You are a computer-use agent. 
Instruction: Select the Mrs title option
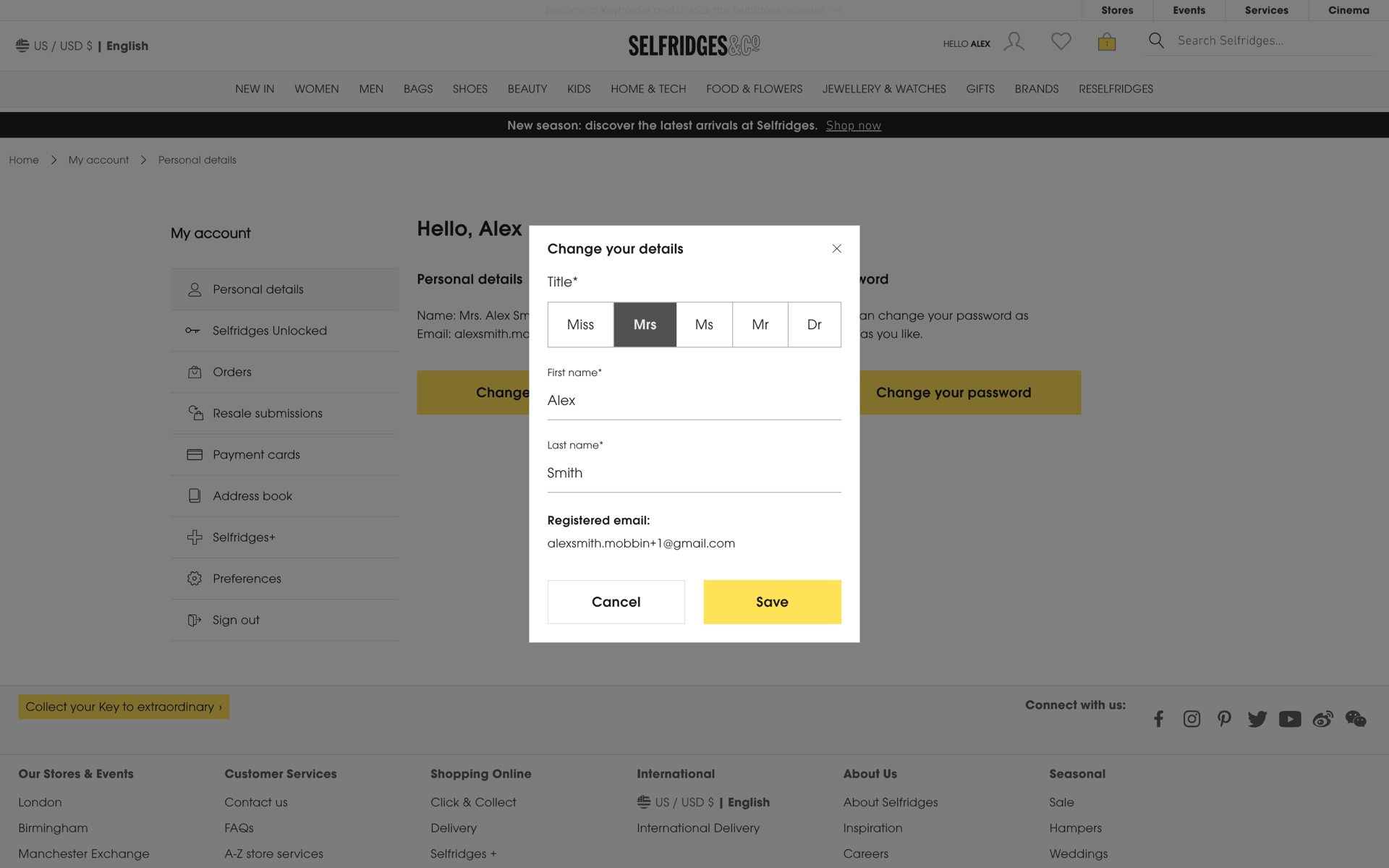click(x=645, y=325)
